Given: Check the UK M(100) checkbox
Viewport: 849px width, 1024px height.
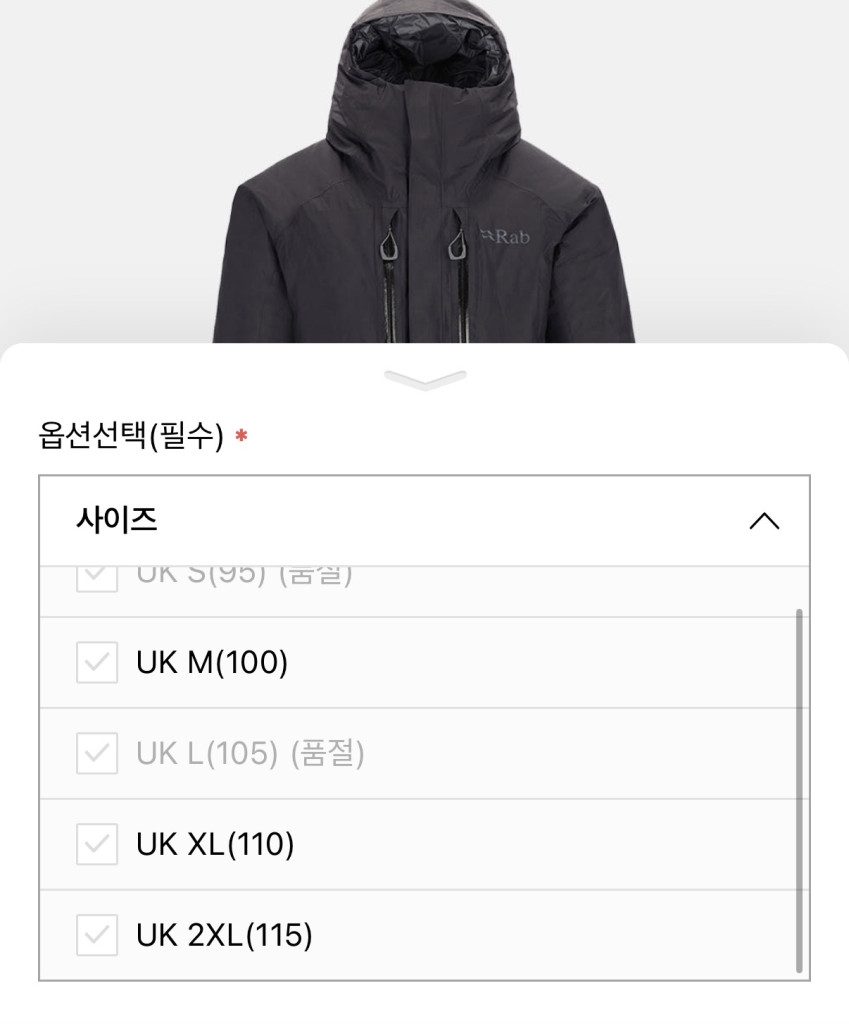Looking at the screenshot, I should [97, 663].
